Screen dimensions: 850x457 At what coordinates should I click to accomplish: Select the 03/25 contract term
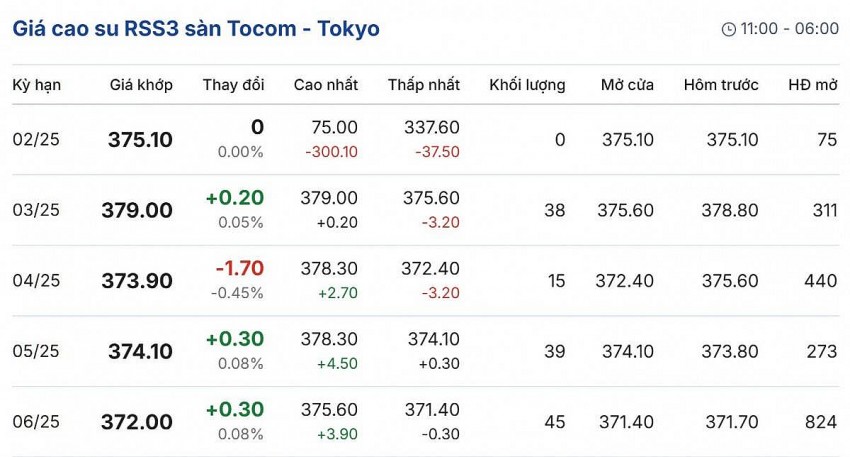pyautogui.click(x=36, y=210)
